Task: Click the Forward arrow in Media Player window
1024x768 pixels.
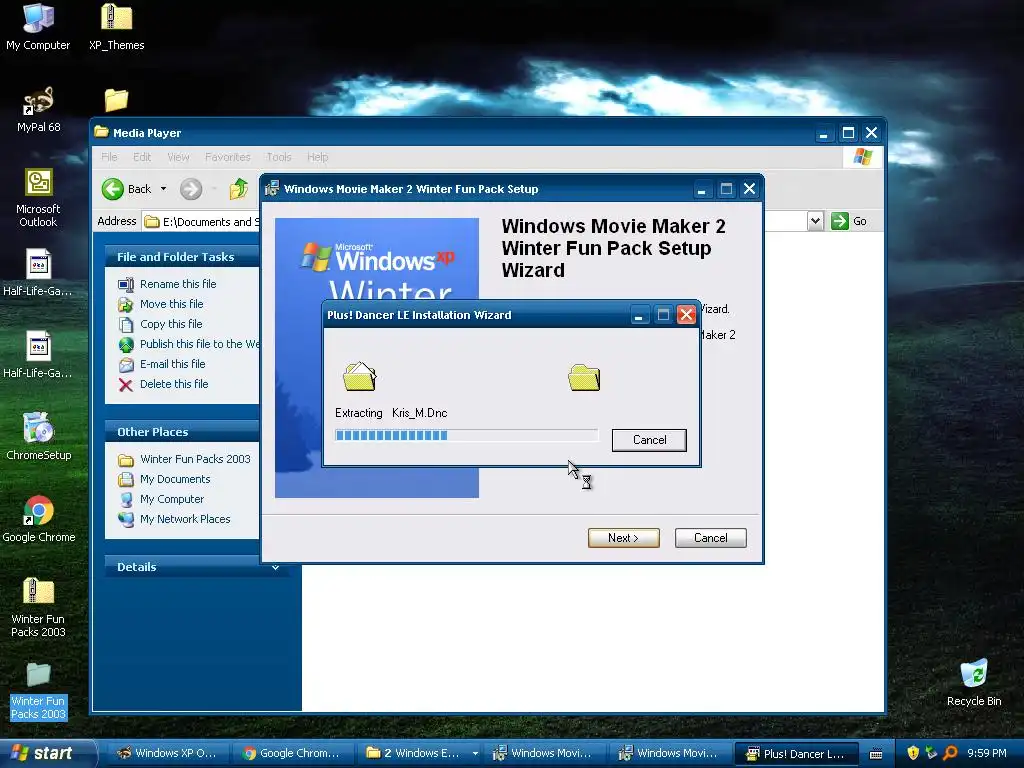Action: click(x=191, y=189)
